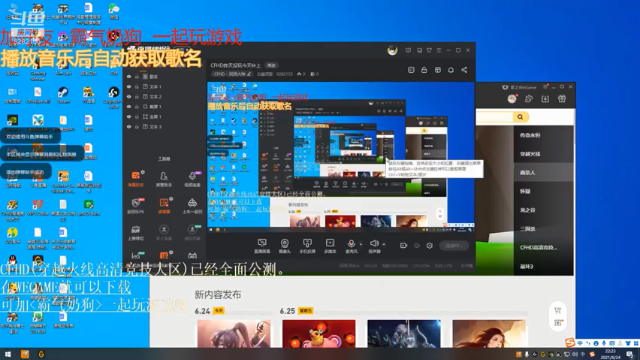
Task: Open the WeGame gift box icon
Action: (562, 99)
